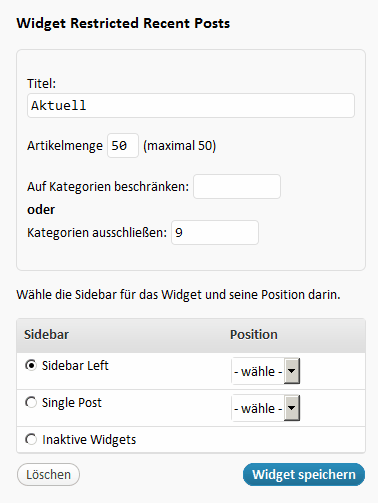Open the Single Post position dropdown
Viewport: 378px width, 503px height.
pos(266,408)
